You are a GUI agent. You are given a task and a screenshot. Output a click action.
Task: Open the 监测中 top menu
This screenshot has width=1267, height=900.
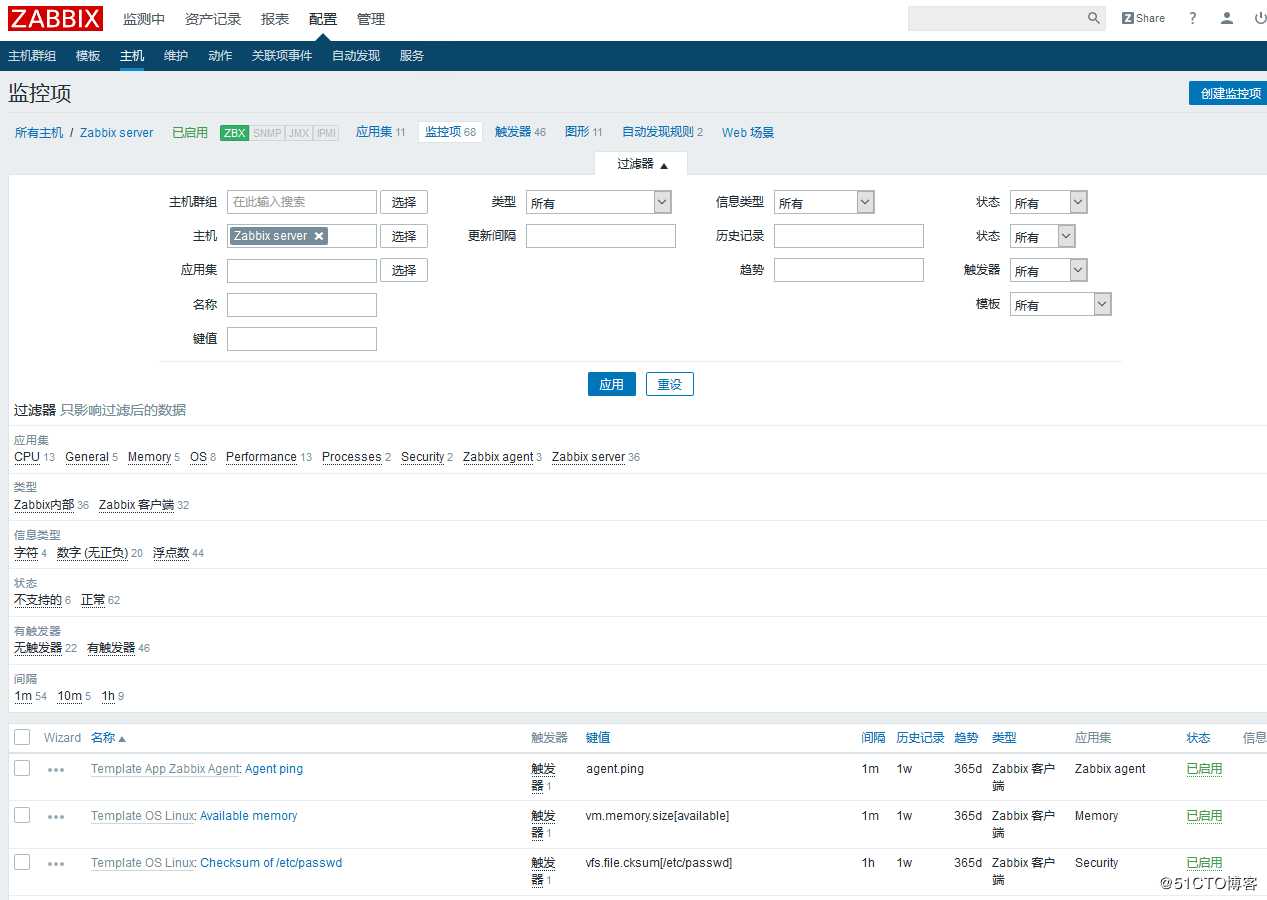coord(144,19)
